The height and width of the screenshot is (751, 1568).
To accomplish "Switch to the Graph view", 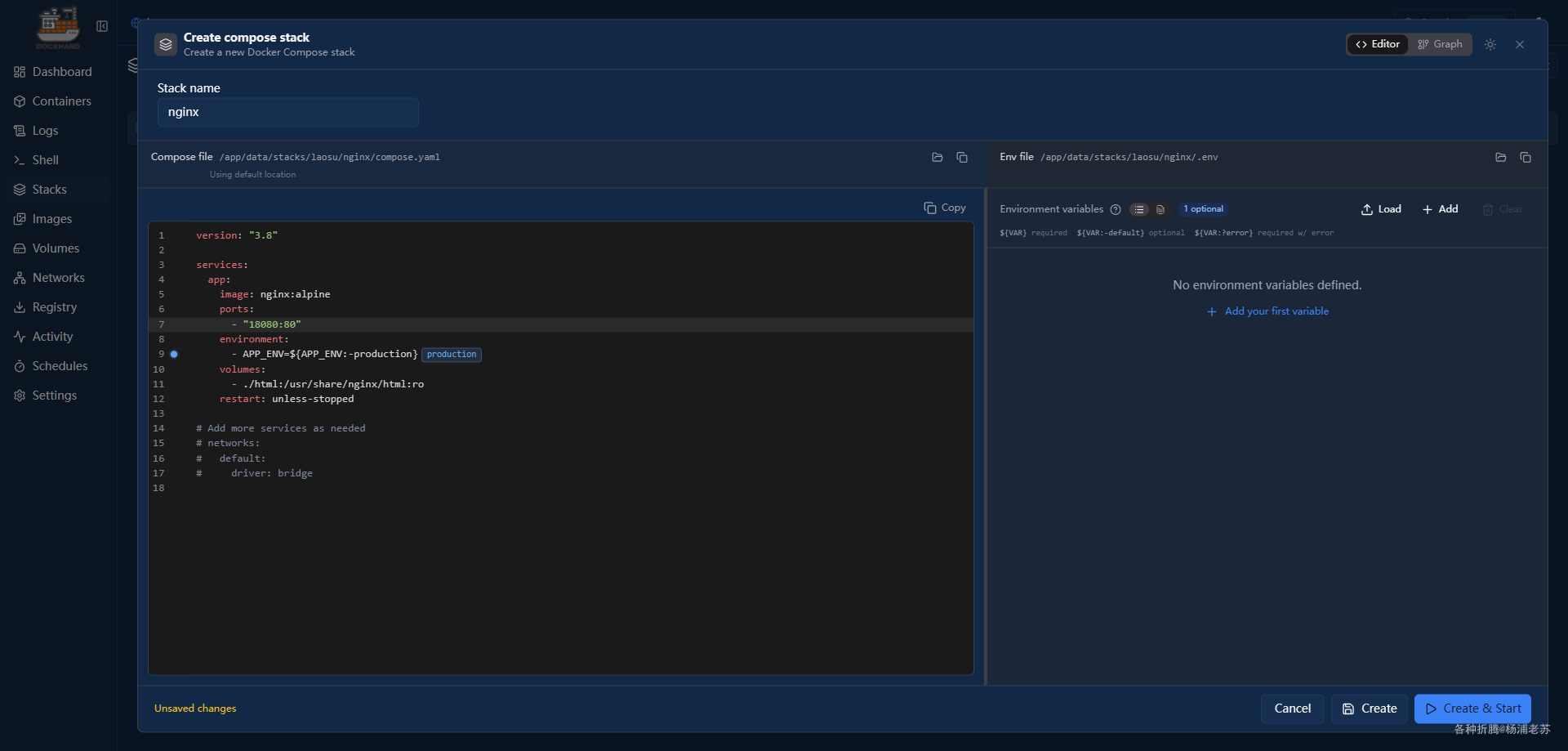I will click(x=1440, y=44).
